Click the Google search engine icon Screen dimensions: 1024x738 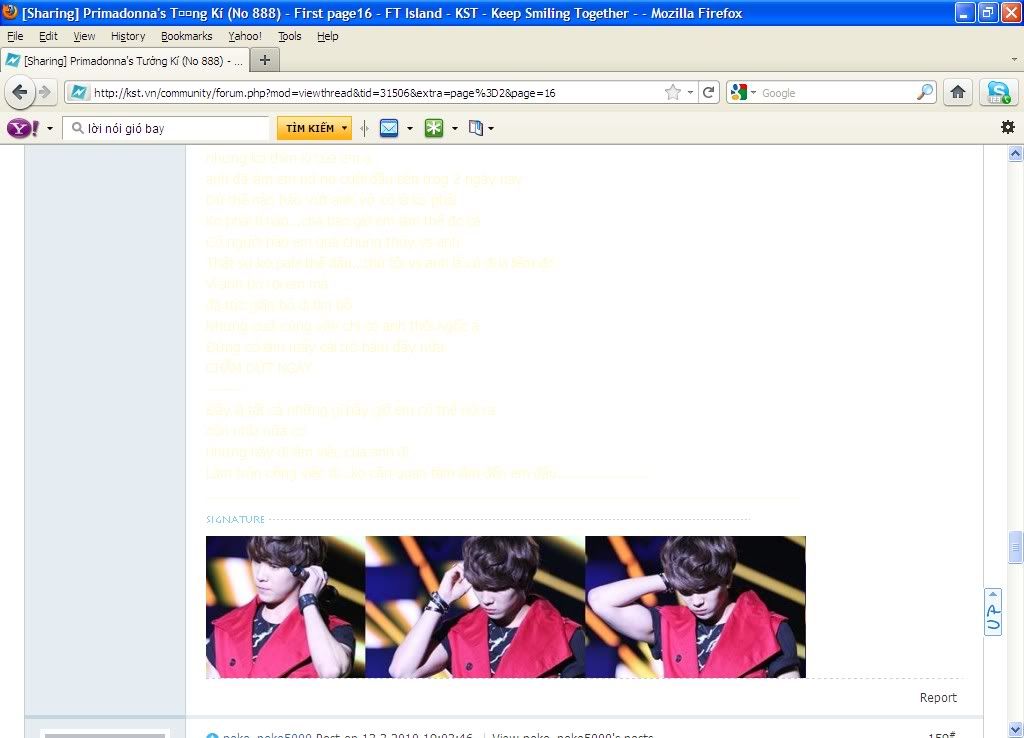(739, 93)
